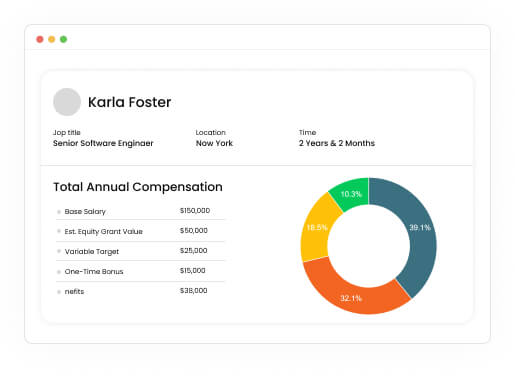
Task: Click Karla Foster's gray avatar circle
Action: click(67, 102)
